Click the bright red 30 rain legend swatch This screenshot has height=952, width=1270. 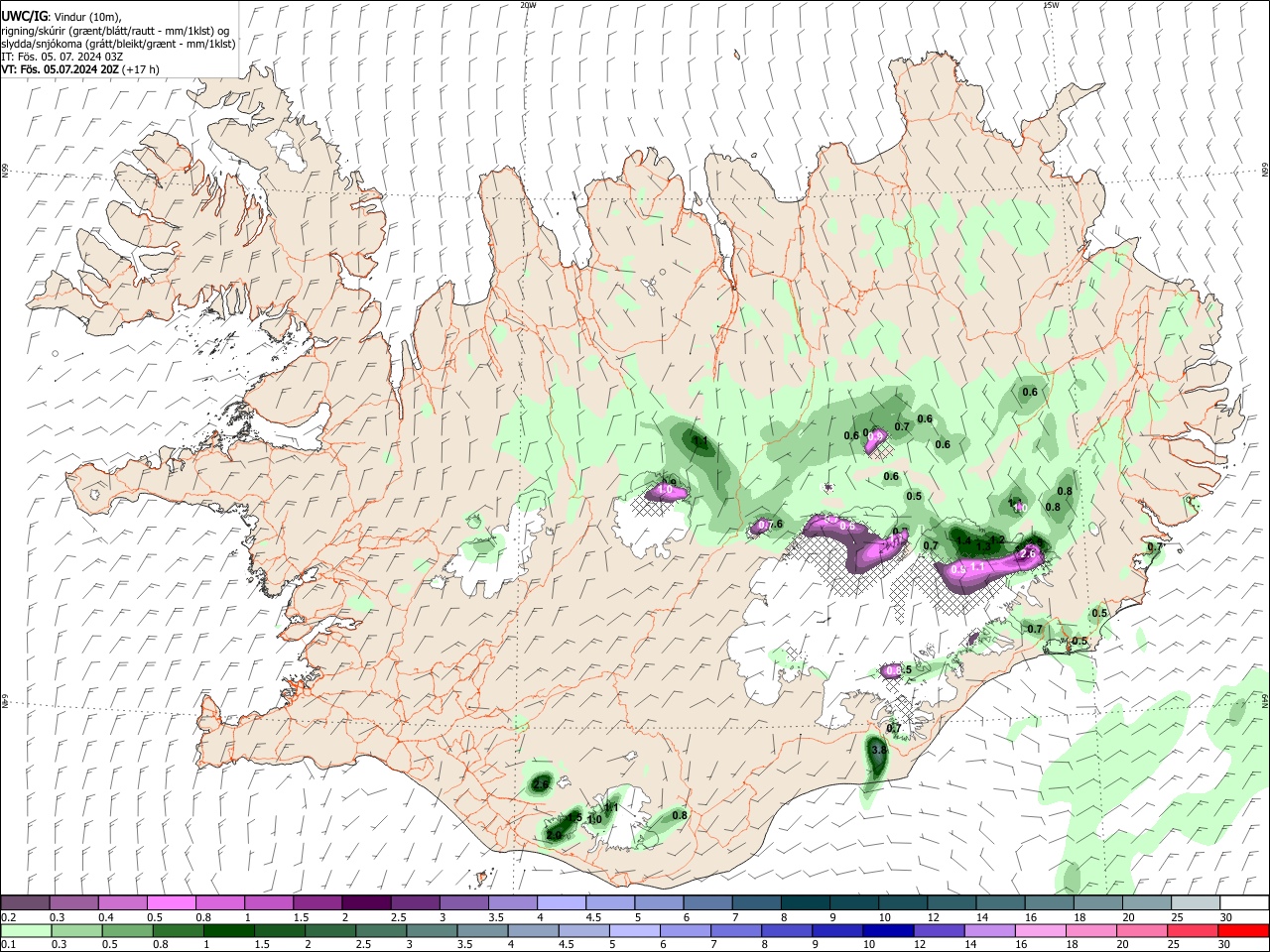(1243, 930)
